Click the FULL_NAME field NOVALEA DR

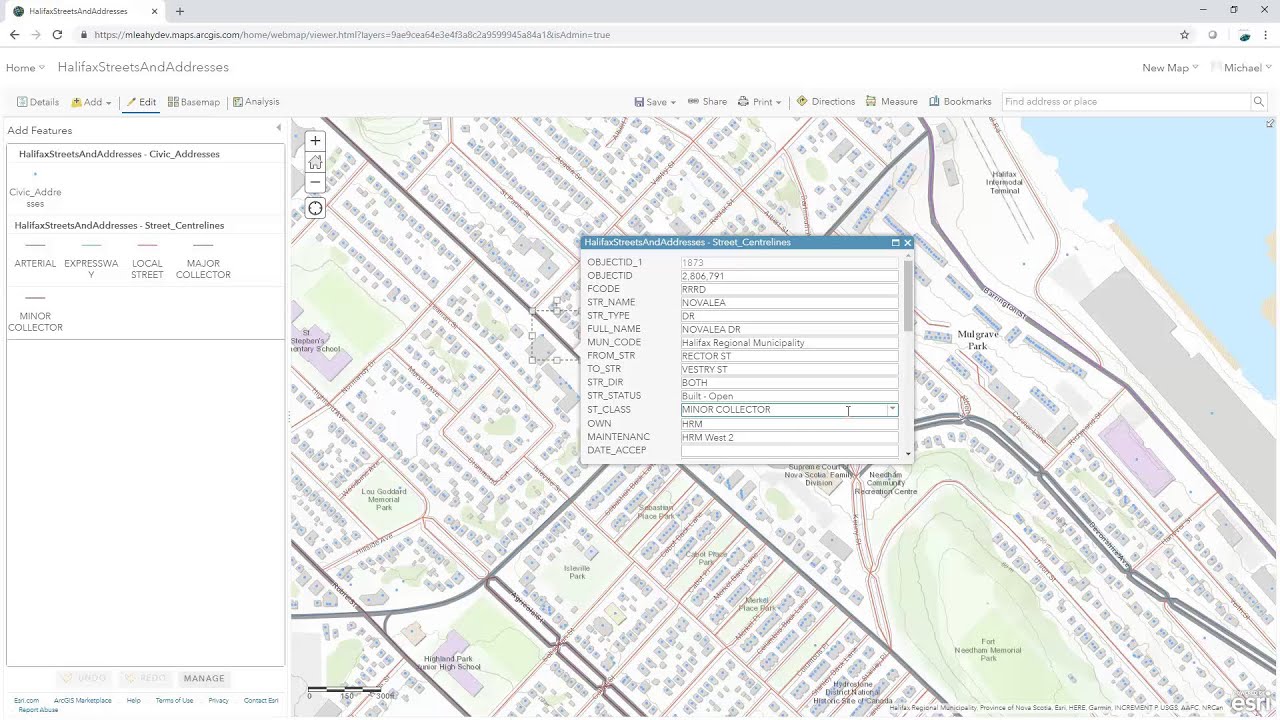point(789,329)
